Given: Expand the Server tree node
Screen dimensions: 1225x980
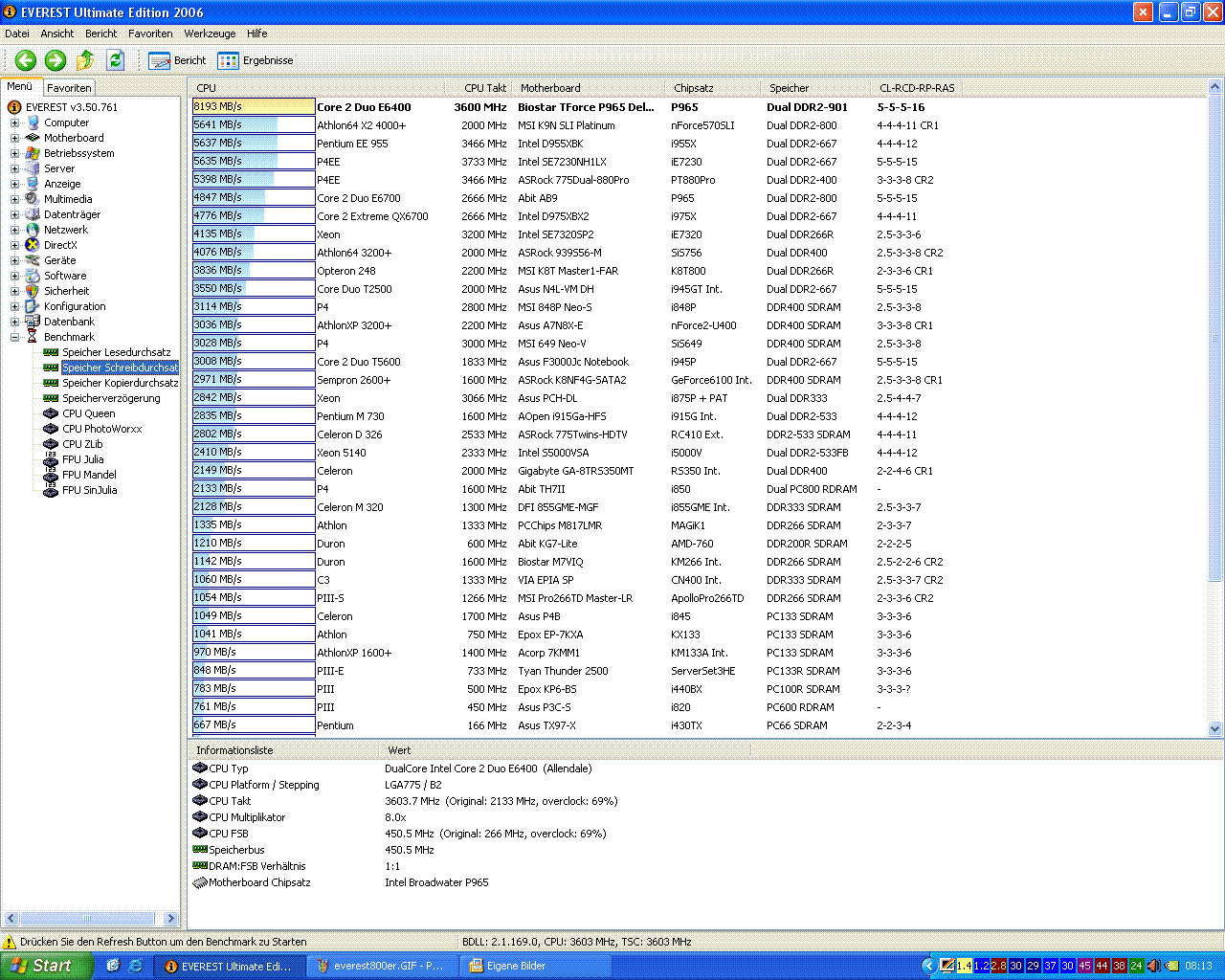Looking at the screenshot, I should (14, 168).
